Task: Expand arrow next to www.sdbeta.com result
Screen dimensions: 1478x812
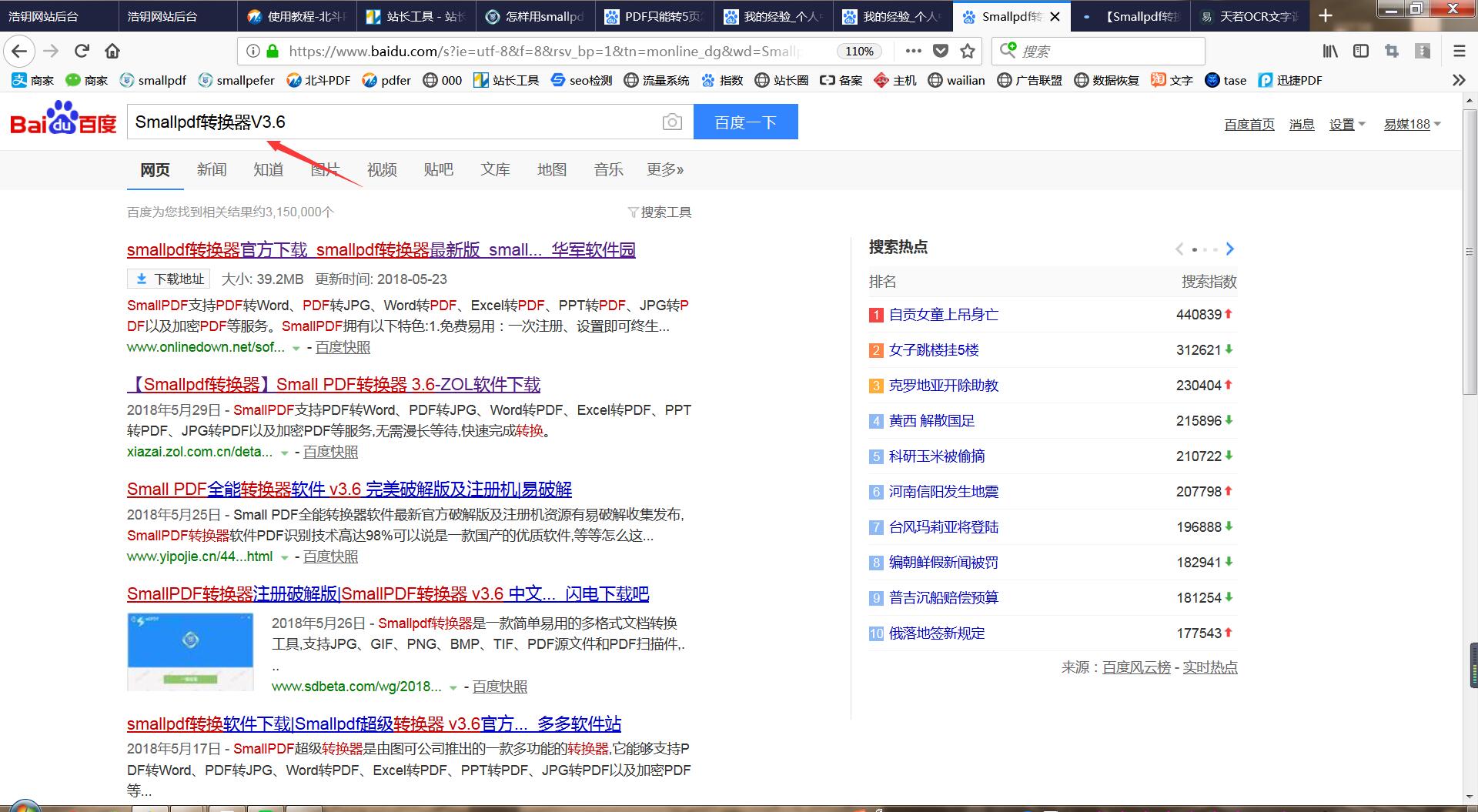Action: coord(453,687)
